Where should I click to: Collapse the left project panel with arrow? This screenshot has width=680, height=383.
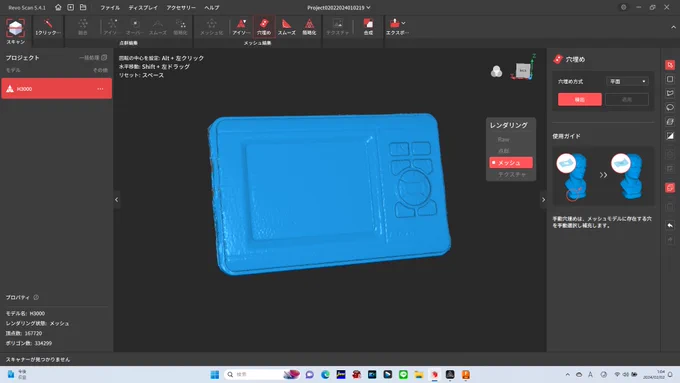coord(116,200)
